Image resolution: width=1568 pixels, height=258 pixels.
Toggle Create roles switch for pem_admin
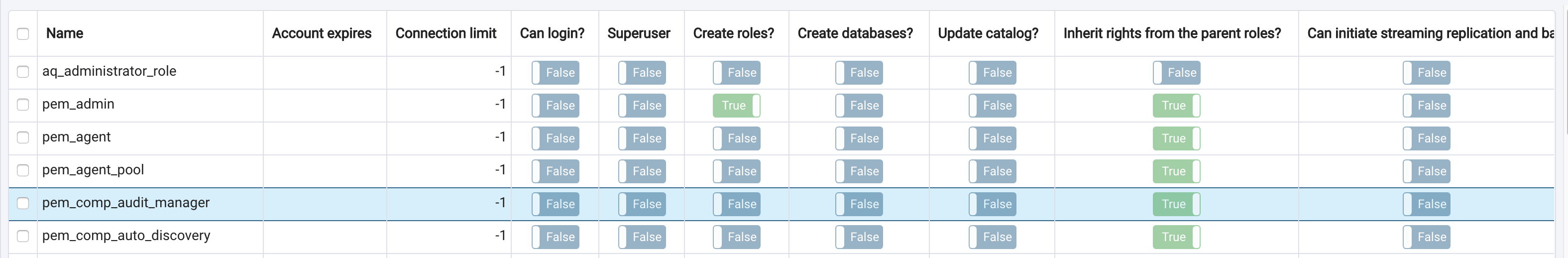pos(737,105)
